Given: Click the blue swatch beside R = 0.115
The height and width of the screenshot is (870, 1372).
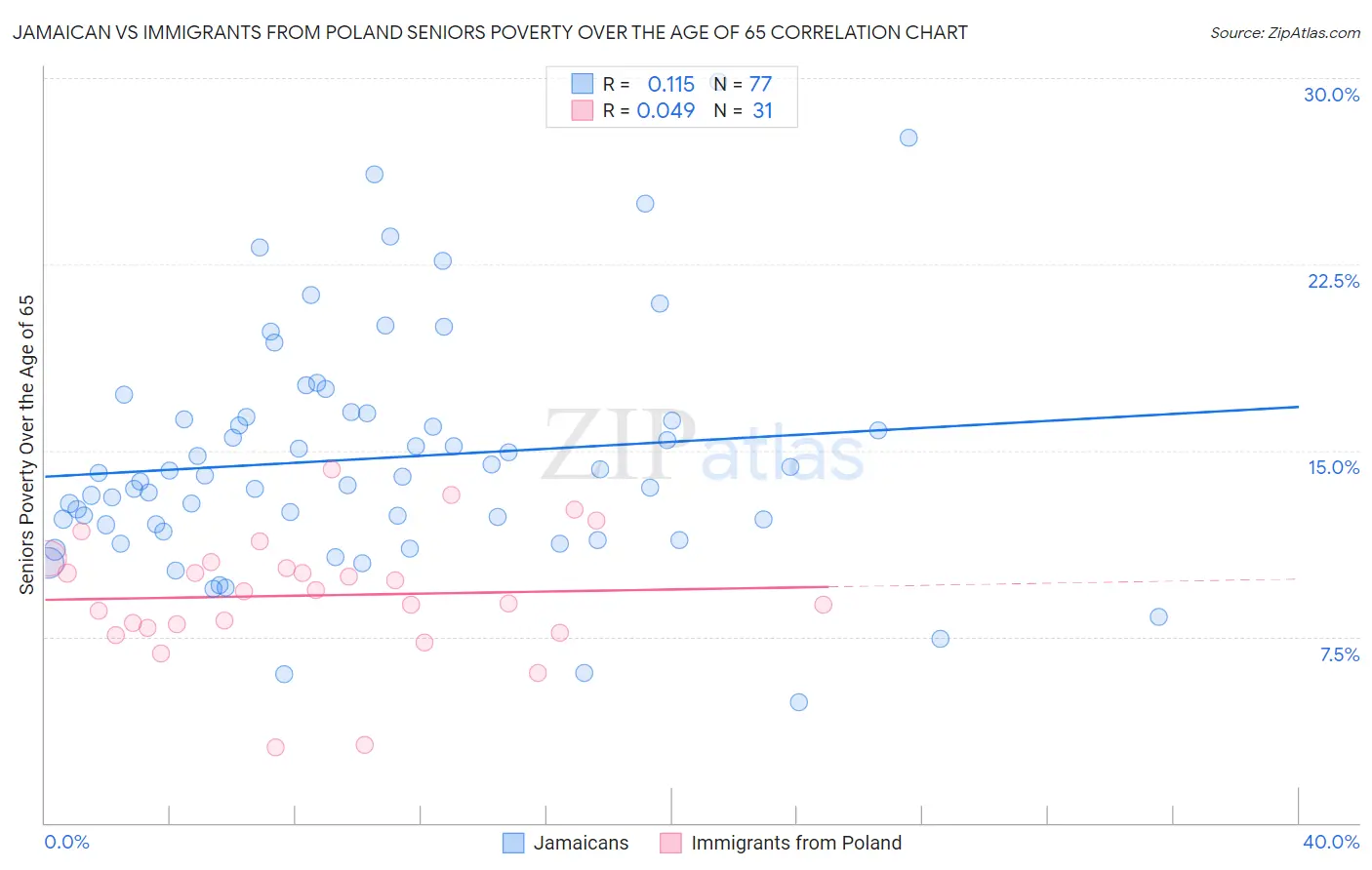Looking at the screenshot, I should (582, 84).
